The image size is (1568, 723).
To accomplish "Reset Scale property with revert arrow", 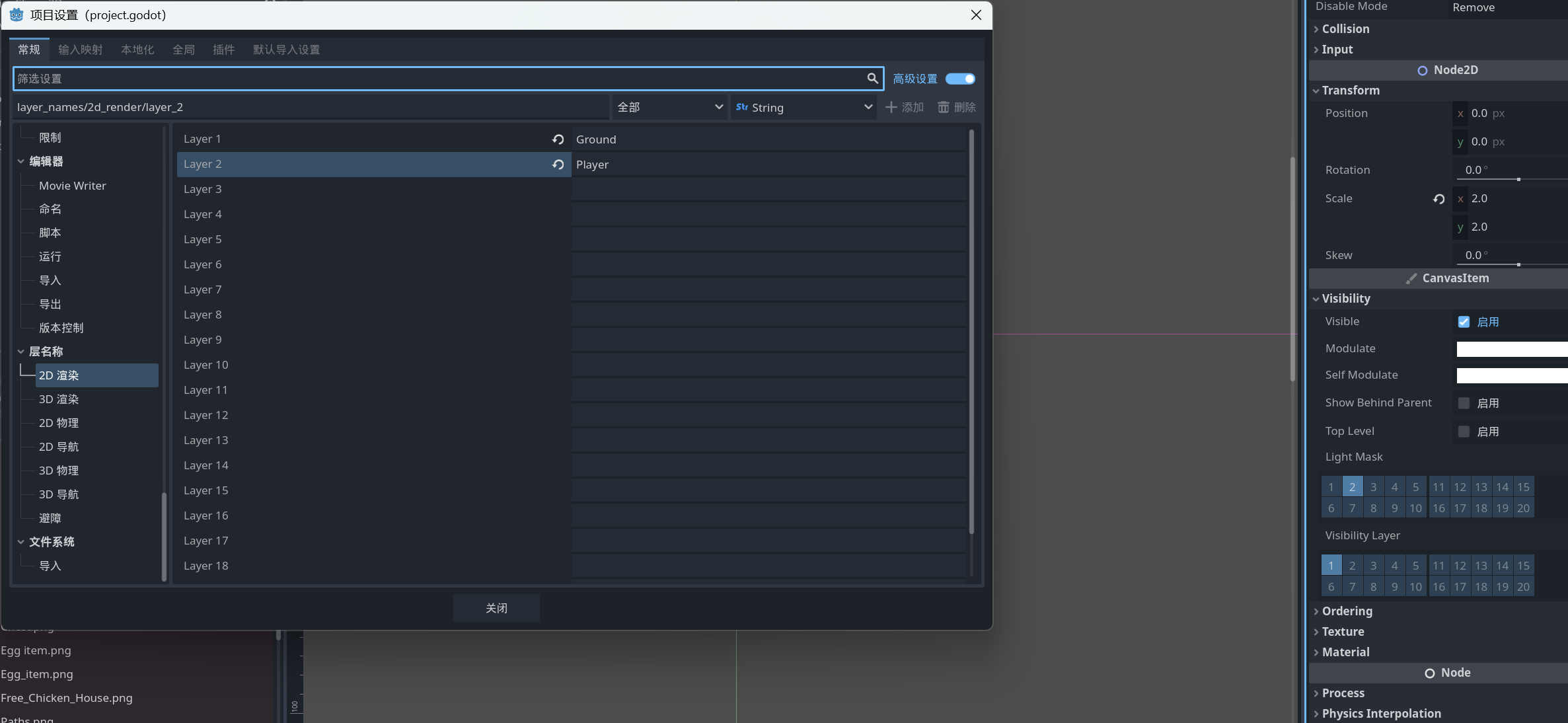I will point(1438,199).
